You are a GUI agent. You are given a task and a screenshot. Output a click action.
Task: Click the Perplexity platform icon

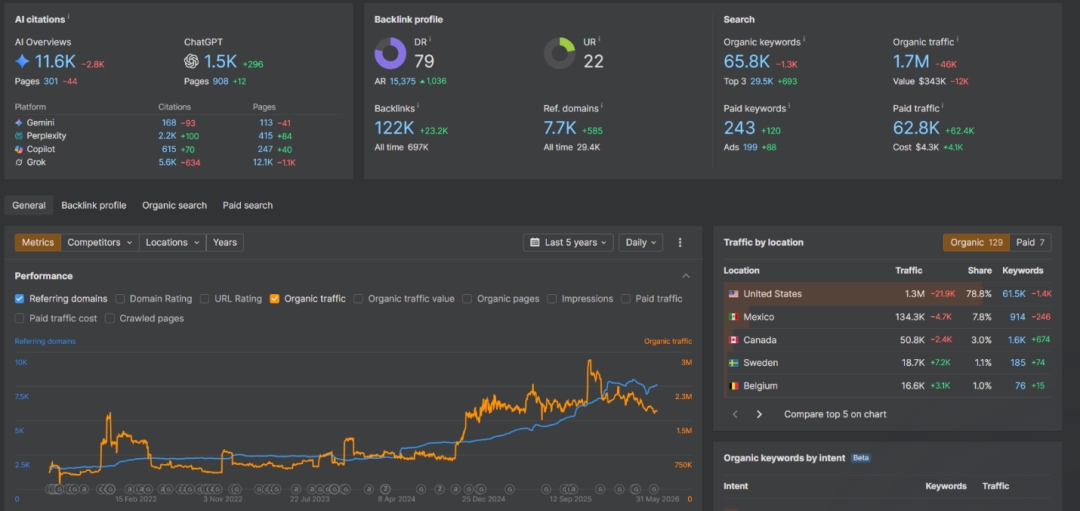[19, 136]
